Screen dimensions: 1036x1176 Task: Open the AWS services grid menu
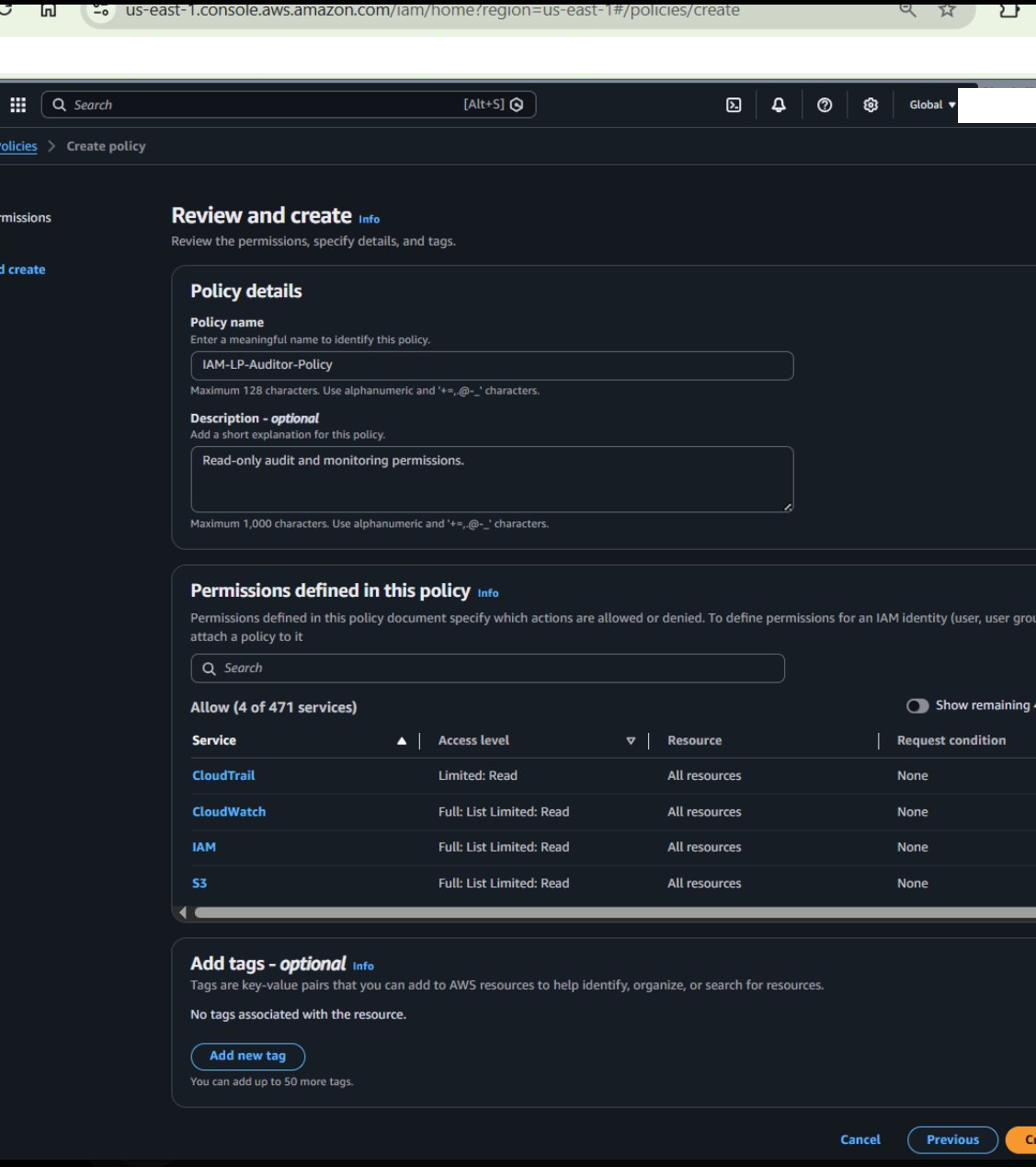point(18,105)
